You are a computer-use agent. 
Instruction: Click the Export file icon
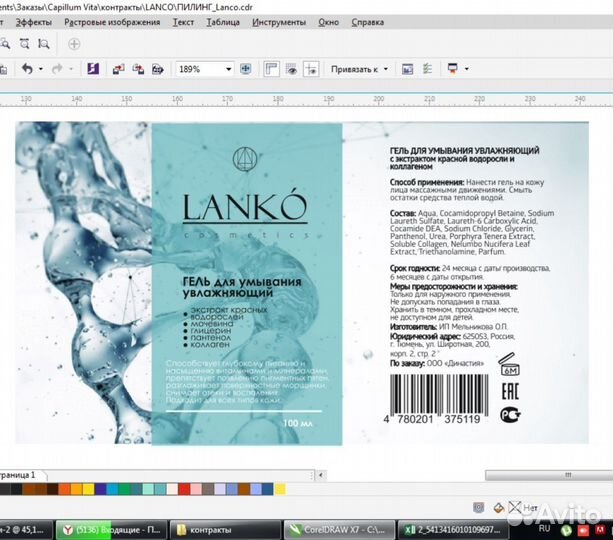click(x=139, y=69)
